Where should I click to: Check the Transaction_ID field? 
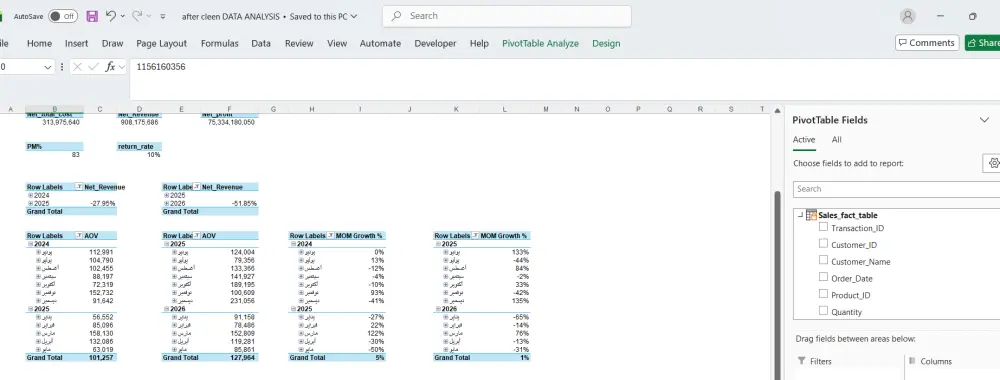[x=823, y=227]
